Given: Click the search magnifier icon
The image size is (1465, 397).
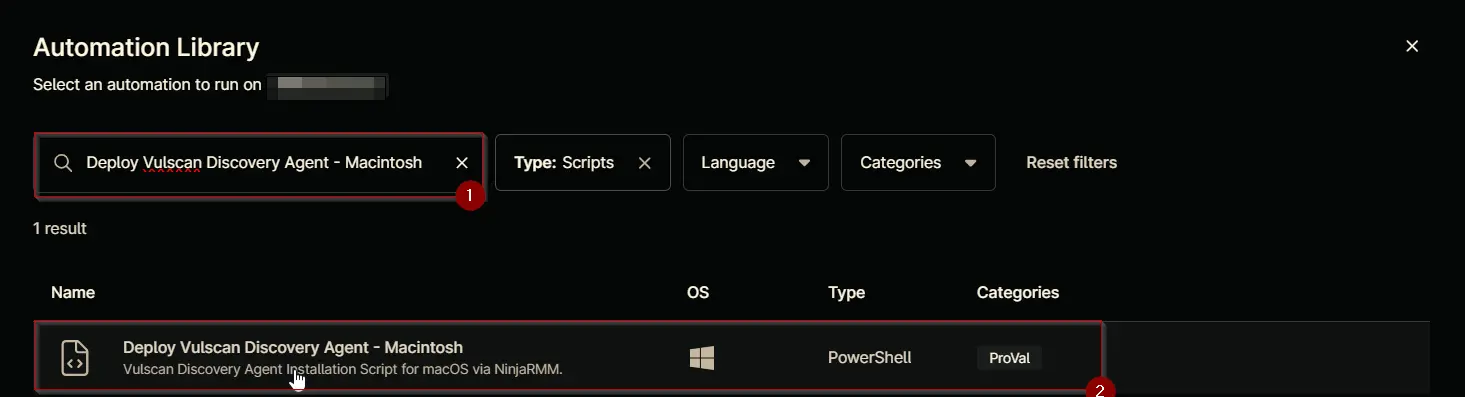Looking at the screenshot, I should [63, 163].
